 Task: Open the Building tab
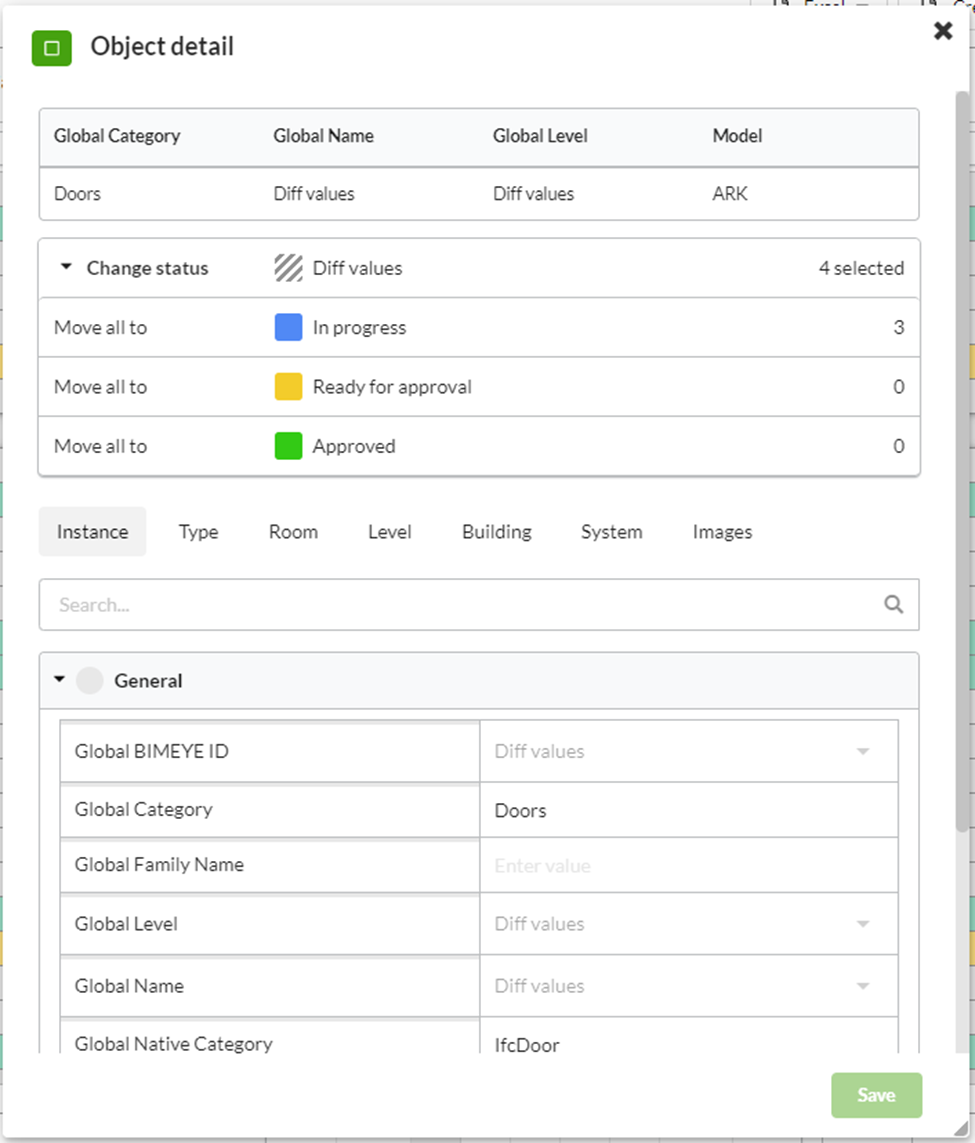click(497, 531)
